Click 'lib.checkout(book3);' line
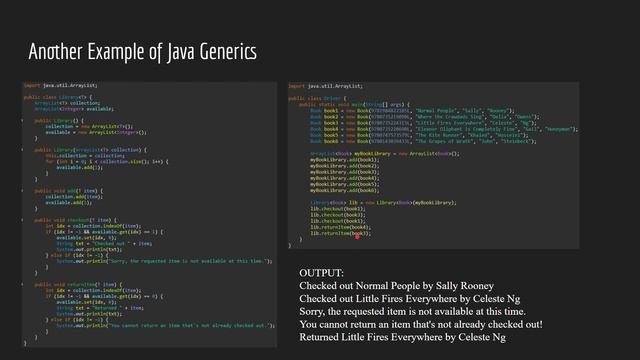This screenshot has height=360, width=640. tap(338, 215)
